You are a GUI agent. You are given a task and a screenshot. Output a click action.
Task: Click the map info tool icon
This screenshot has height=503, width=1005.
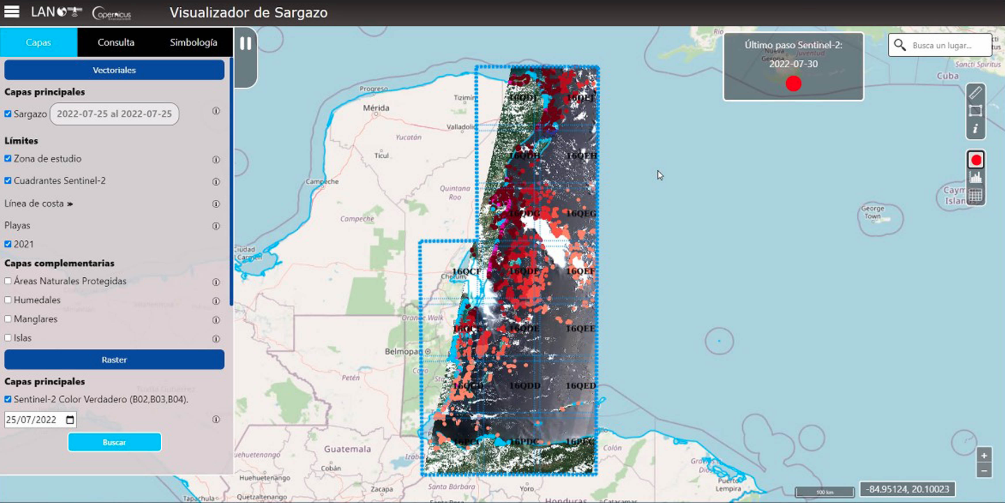tap(975, 129)
